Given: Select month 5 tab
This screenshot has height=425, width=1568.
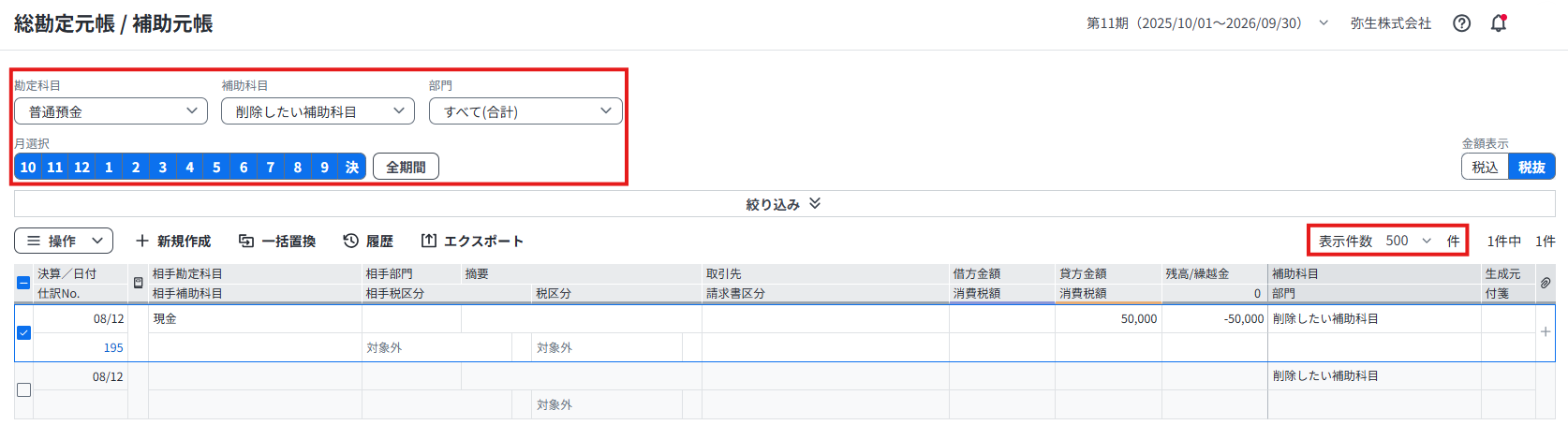Looking at the screenshot, I should pyautogui.click(x=216, y=167).
